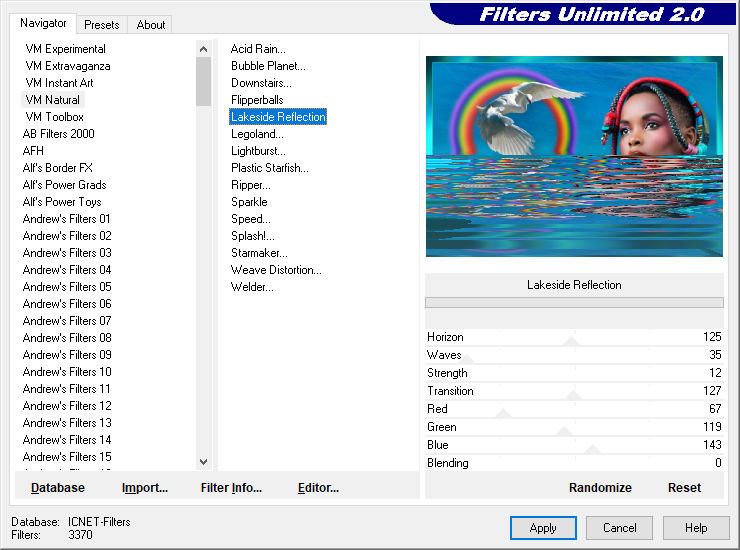The height and width of the screenshot is (550, 740).
Task: Click the Database button
Action: [58, 488]
